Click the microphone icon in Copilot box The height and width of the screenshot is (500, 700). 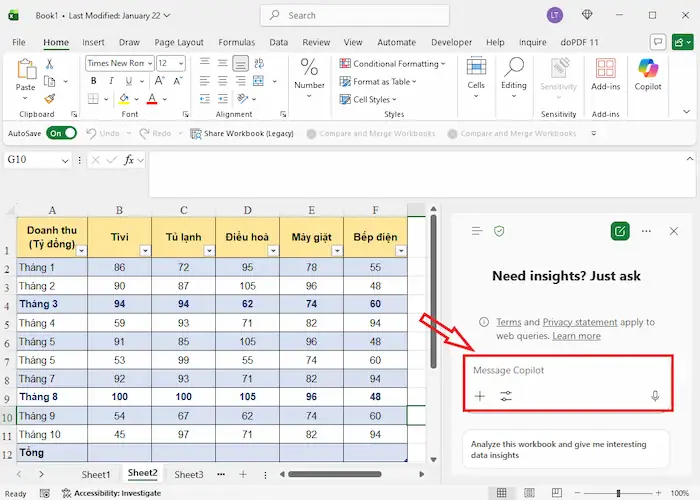coord(655,396)
